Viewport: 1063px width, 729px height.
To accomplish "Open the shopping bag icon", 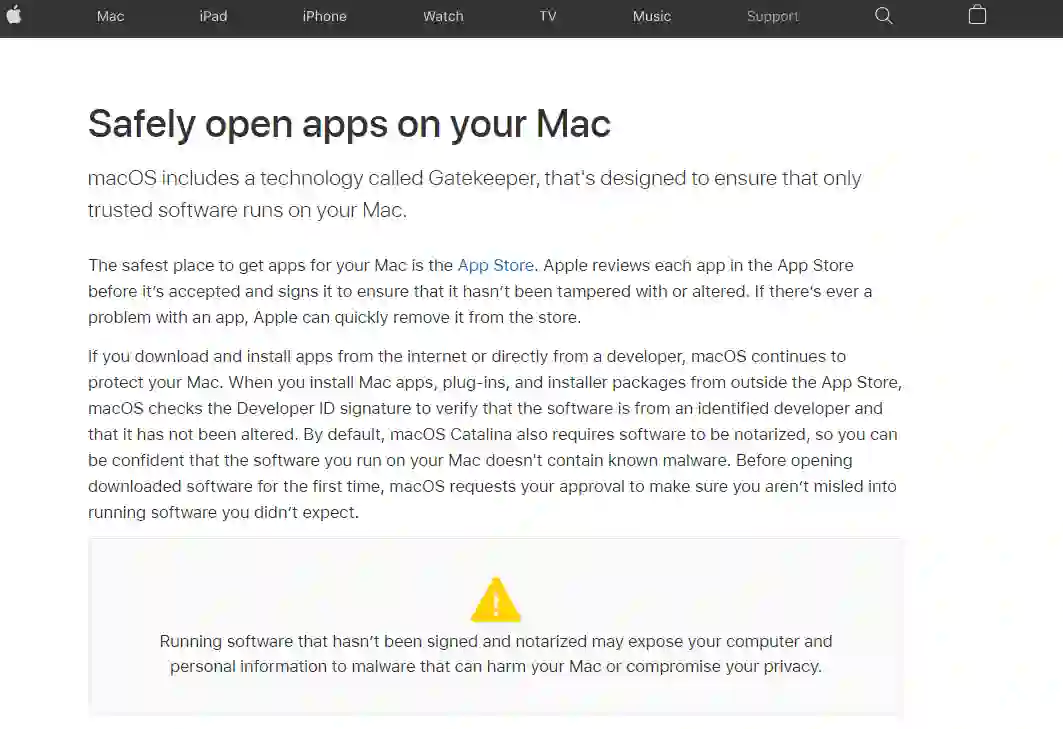I will coord(977,15).
